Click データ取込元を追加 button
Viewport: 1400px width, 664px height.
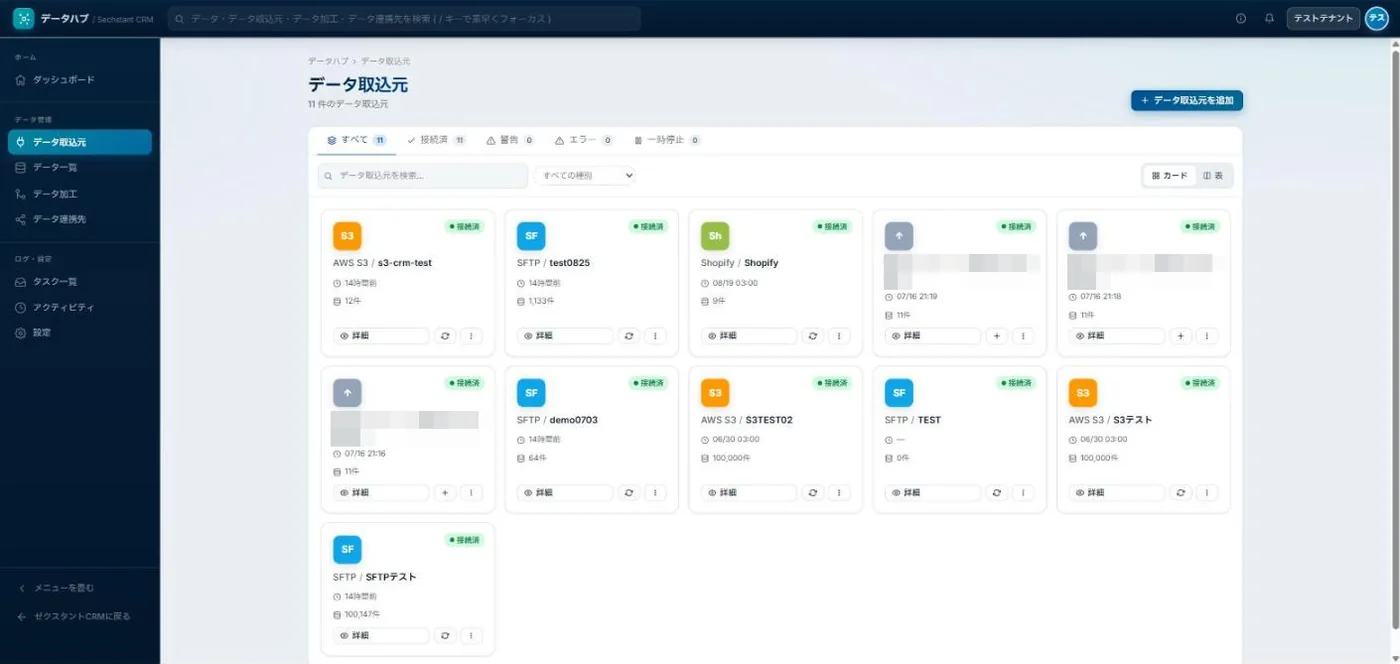pos(1187,101)
